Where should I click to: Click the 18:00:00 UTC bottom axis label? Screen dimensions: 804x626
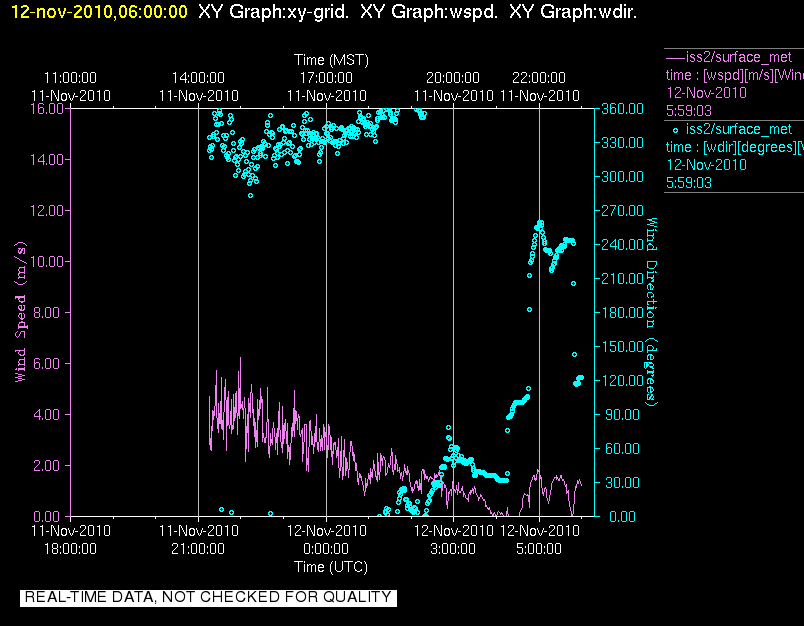point(70,549)
